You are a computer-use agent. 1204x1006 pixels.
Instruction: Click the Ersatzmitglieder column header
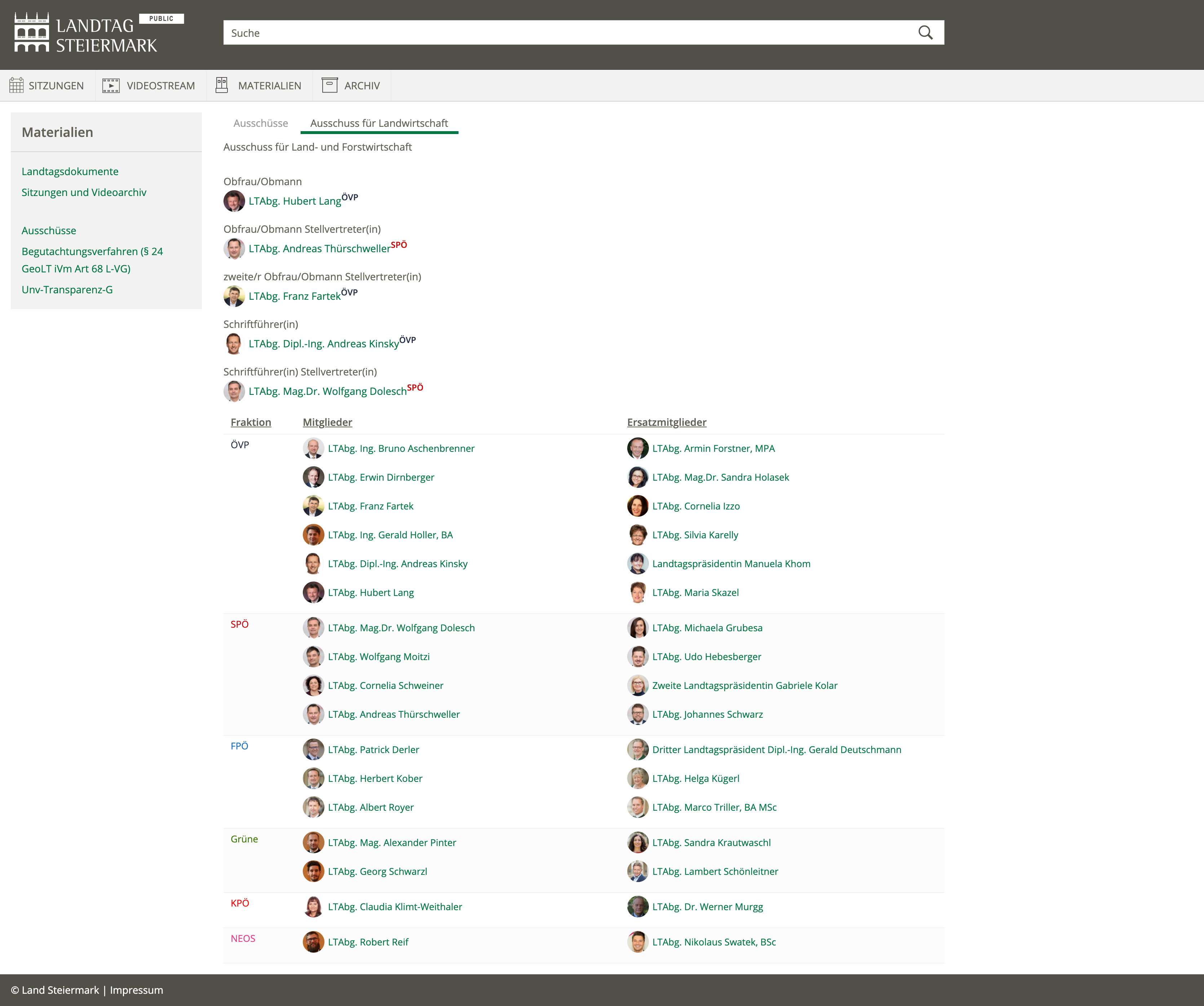pos(667,422)
